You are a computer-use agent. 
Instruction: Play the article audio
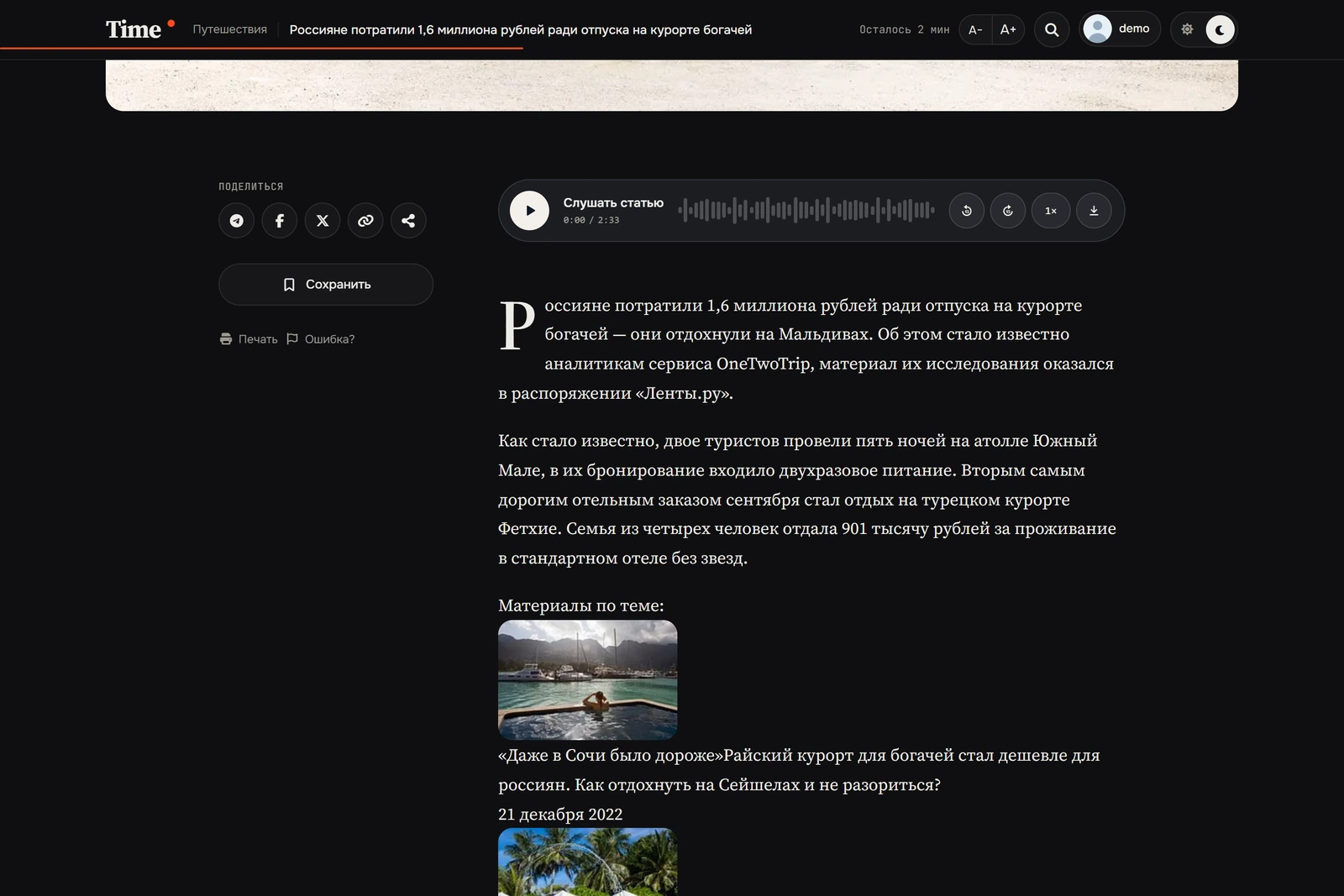[x=529, y=211]
